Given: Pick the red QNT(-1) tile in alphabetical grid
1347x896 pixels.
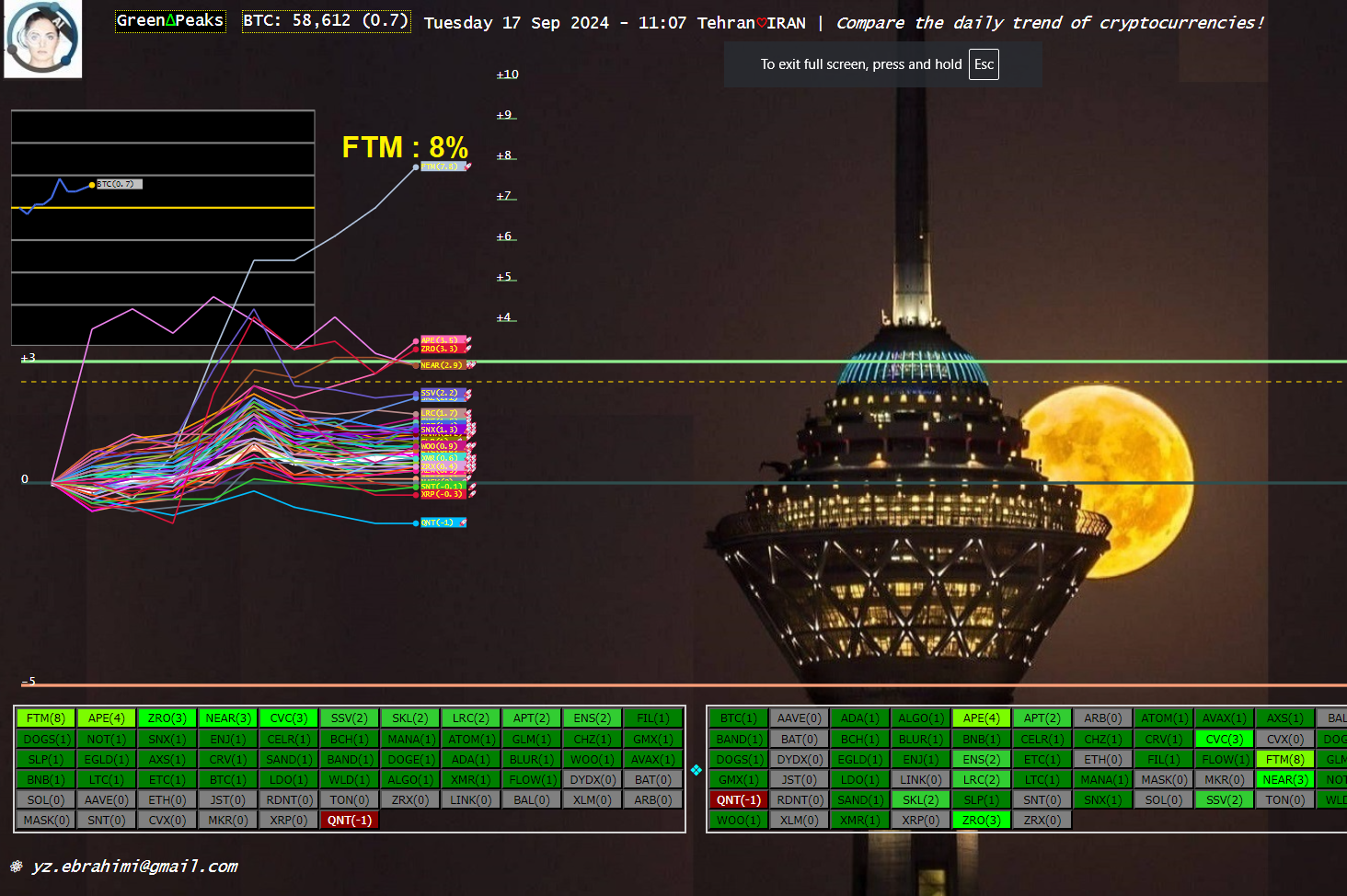Looking at the screenshot, I should (738, 800).
